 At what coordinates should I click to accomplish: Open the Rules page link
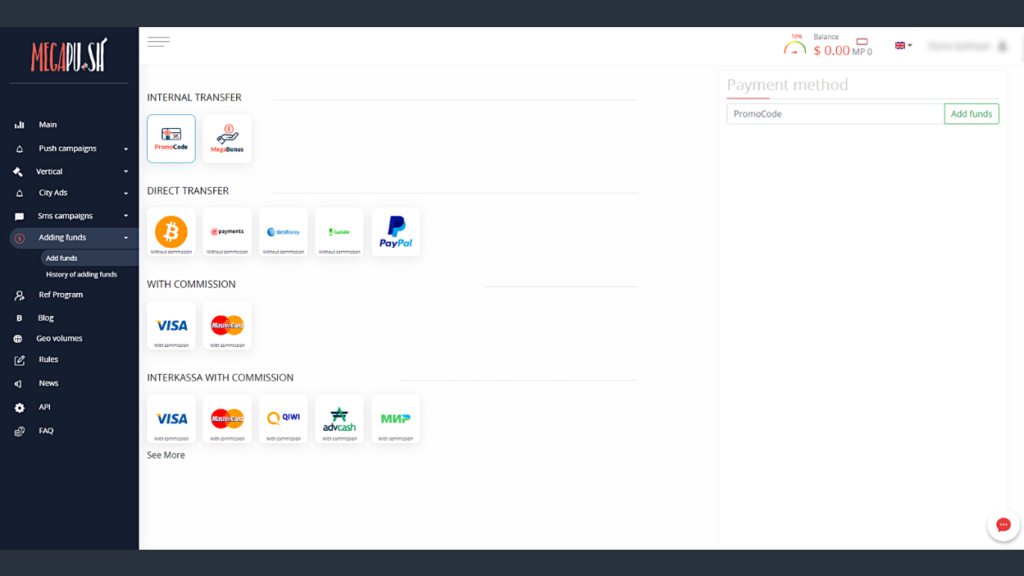pos(48,360)
